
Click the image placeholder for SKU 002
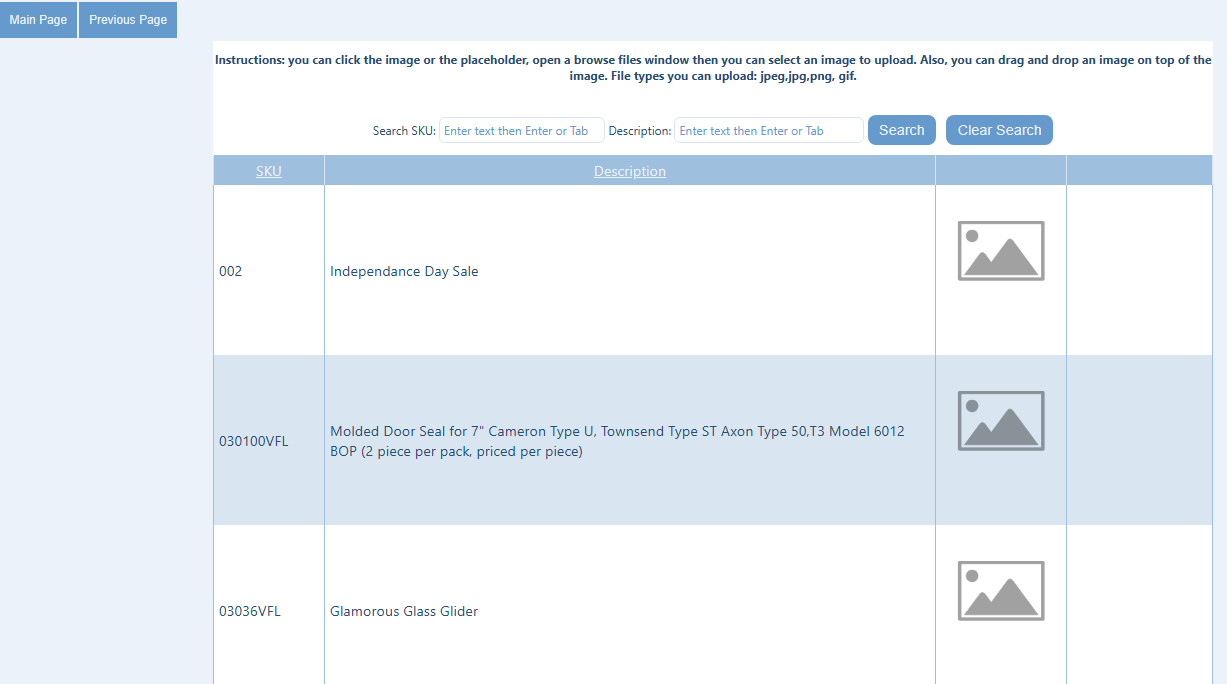point(1000,250)
